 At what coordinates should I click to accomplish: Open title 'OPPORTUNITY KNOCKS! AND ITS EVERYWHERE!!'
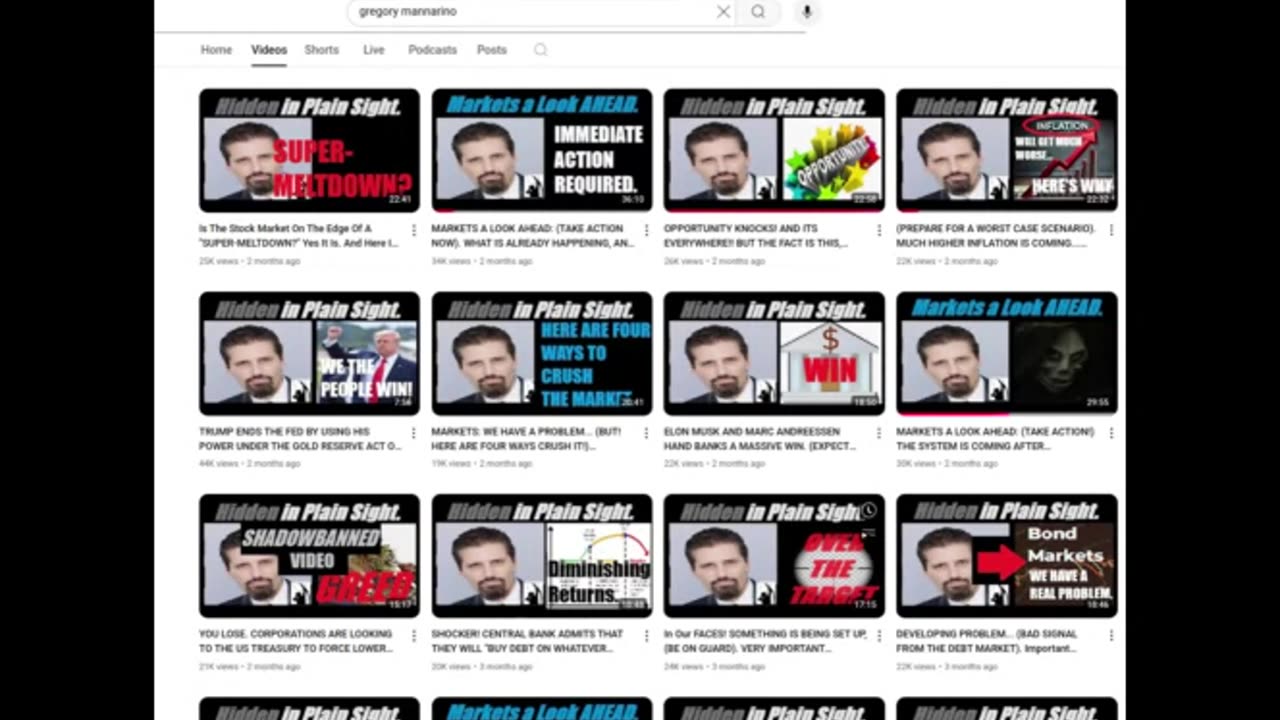pos(756,236)
